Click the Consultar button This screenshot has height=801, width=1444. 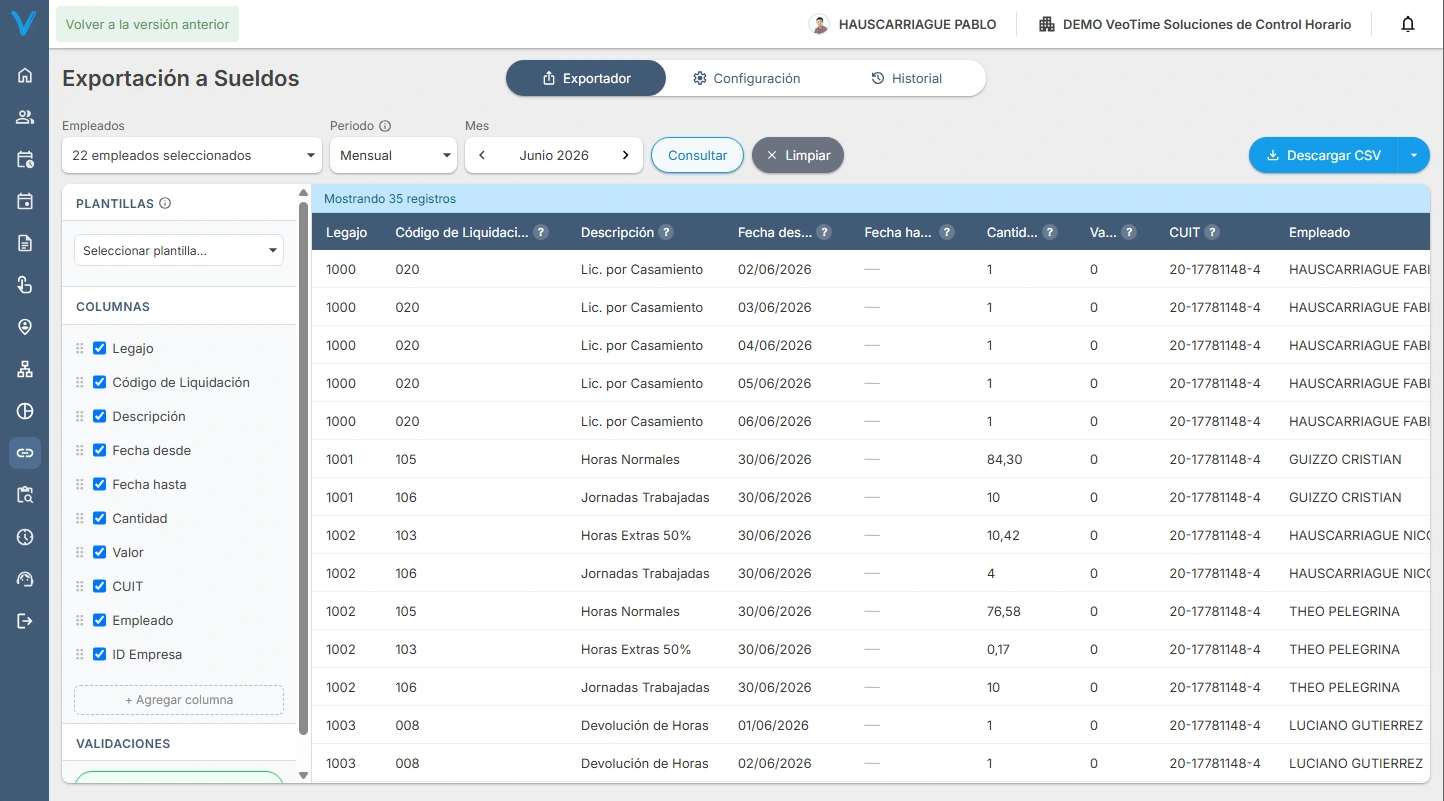pos(697,155)
